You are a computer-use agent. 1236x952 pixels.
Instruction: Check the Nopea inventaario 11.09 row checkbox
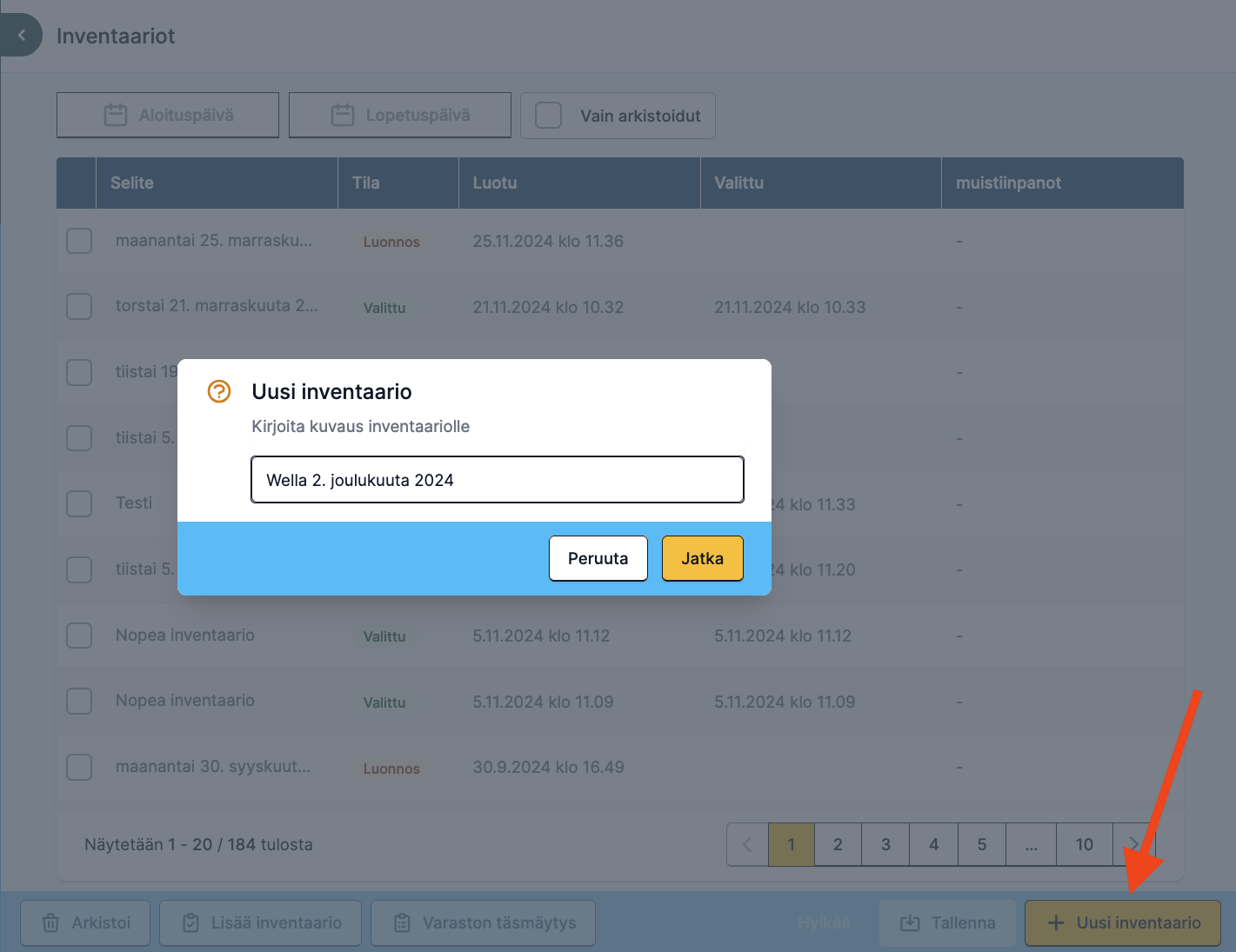pos(79,701)
